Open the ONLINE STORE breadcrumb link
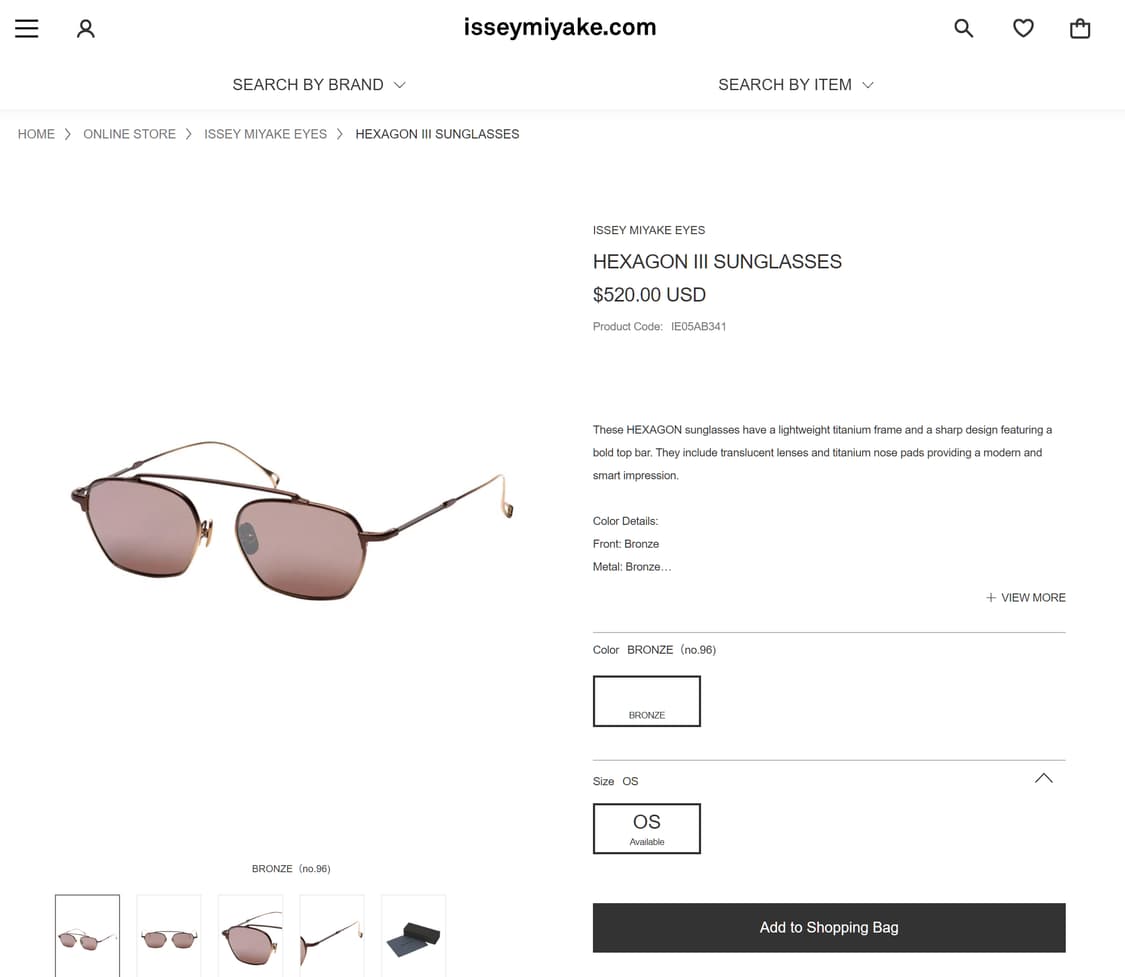This screenshot has width=1125, height=977. point(129,134)
